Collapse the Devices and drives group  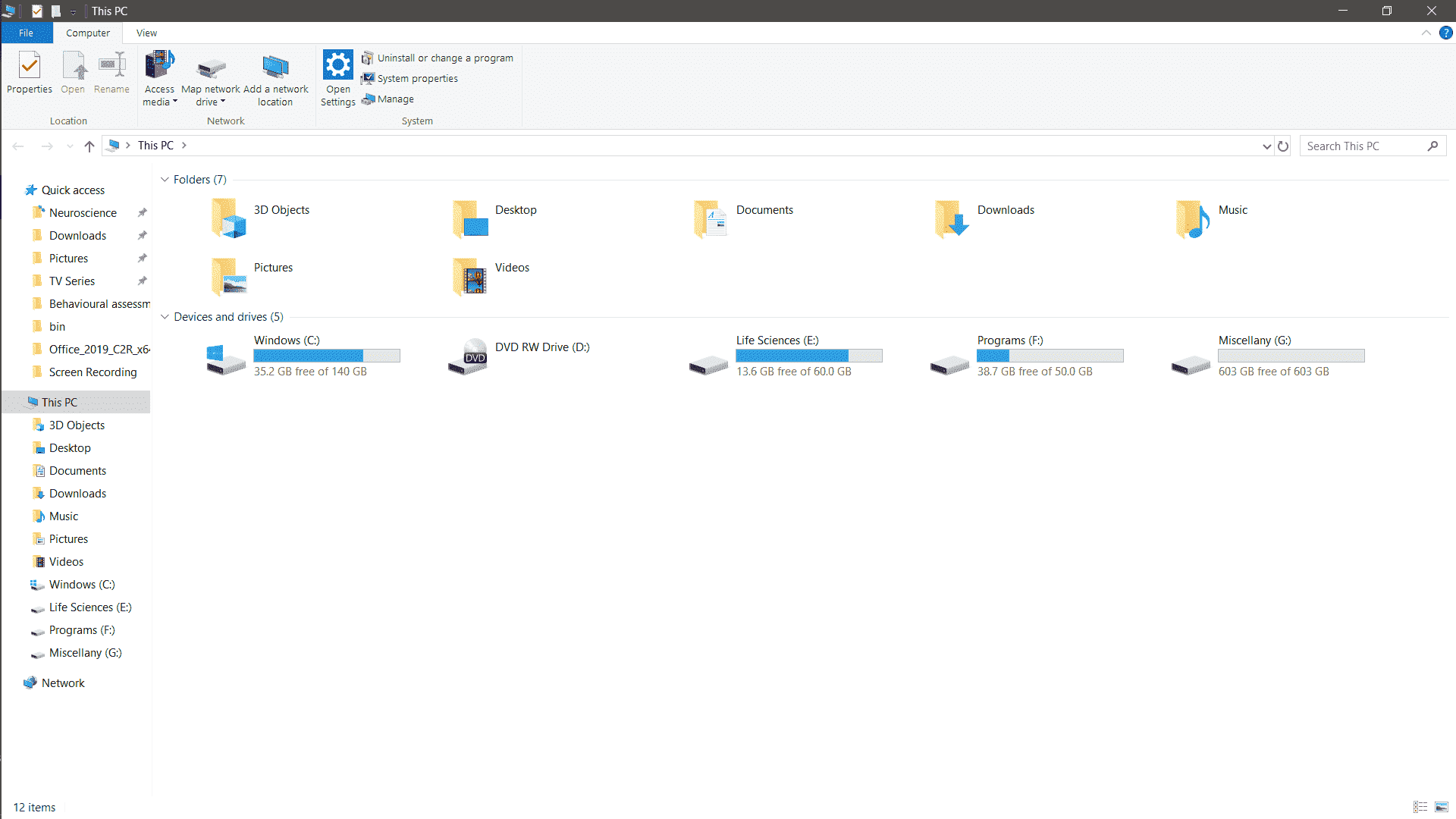[165, 317]
